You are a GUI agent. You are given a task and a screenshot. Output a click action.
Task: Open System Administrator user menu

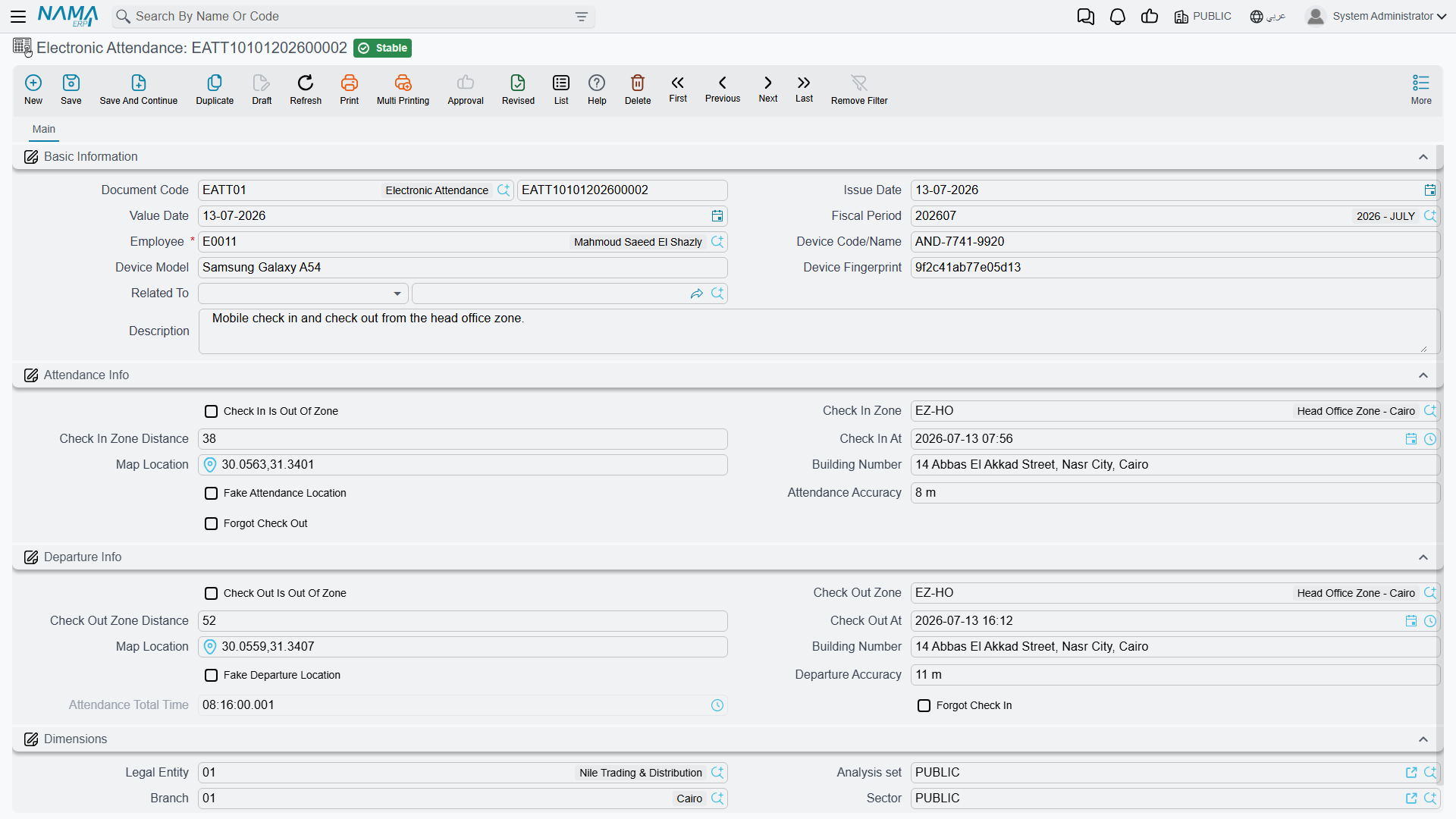point(1376,17)
